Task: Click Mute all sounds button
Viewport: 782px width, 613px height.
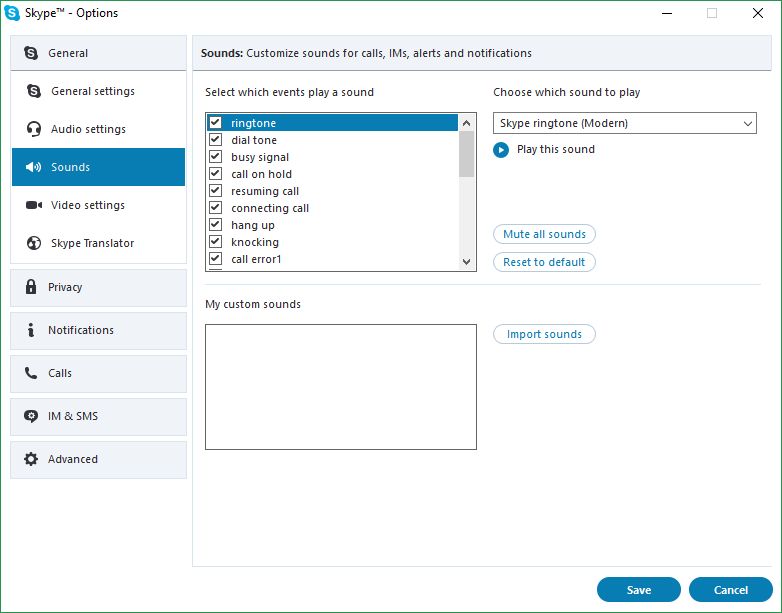Action: [544, 234]
